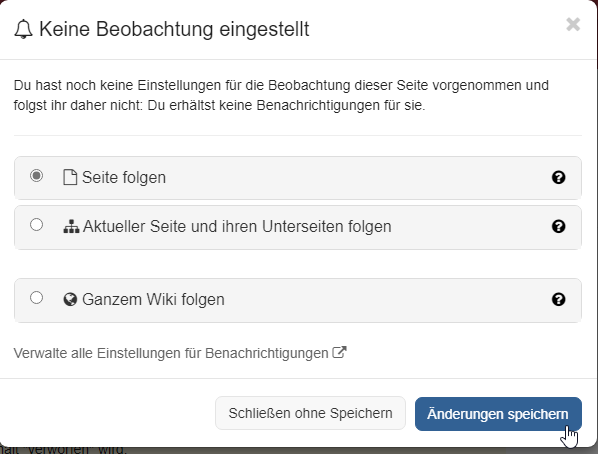Click the "Ganzem Wiki folgen" label text
This screenshot has height=454, width=598.
coord(153,299)
